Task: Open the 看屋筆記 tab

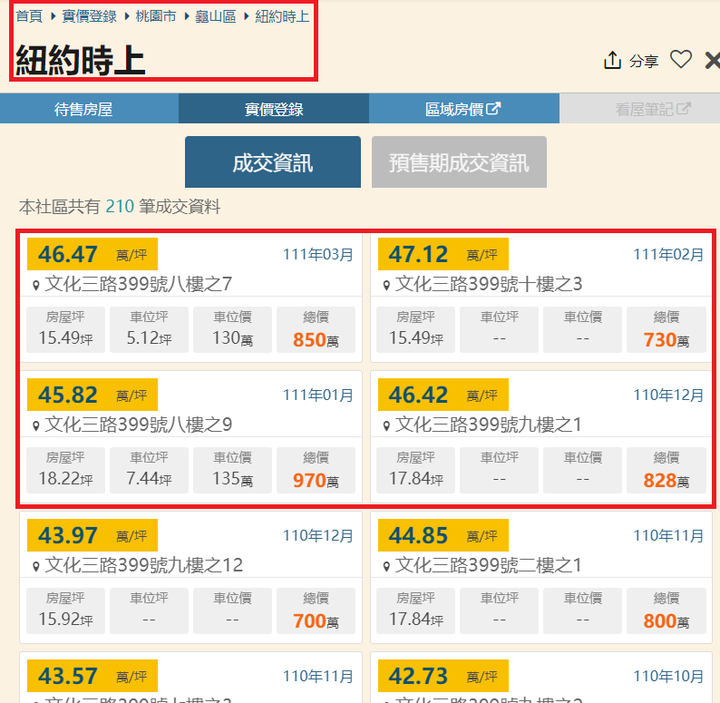Action: (640, 109)
